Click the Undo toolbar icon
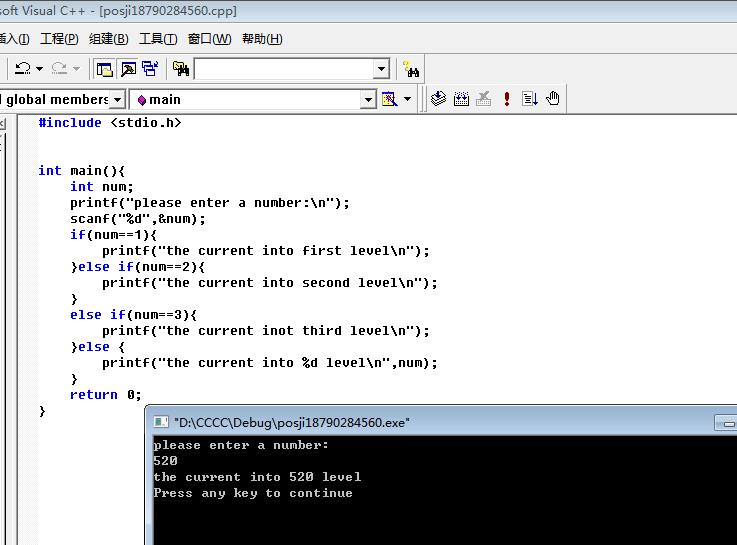Screen dimensions: 737x545 point(23,69)
